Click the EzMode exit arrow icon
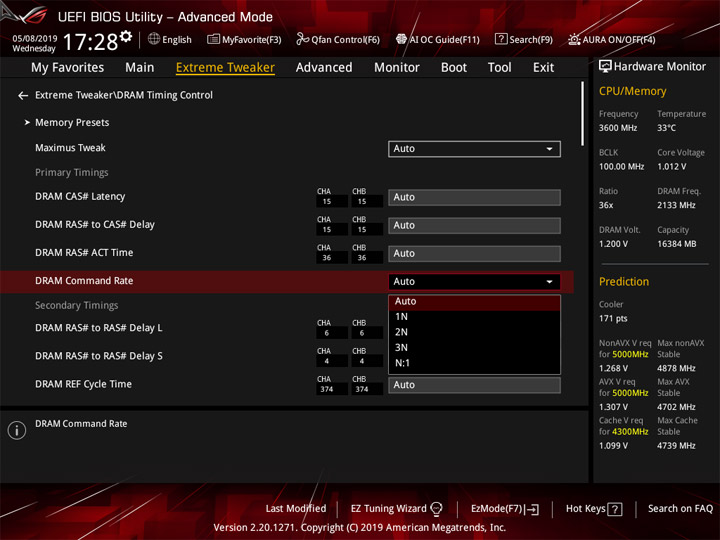This screenshot has width=720, height=540. pos(533,509)
